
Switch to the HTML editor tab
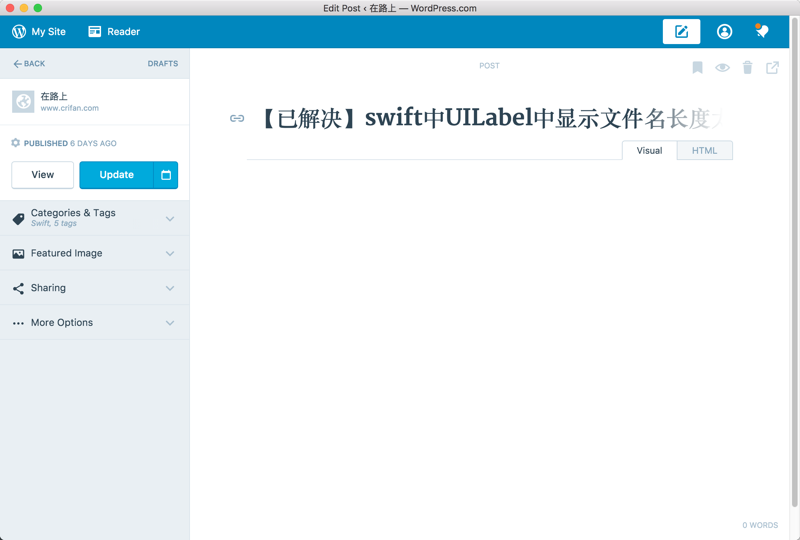coord(705,151)
